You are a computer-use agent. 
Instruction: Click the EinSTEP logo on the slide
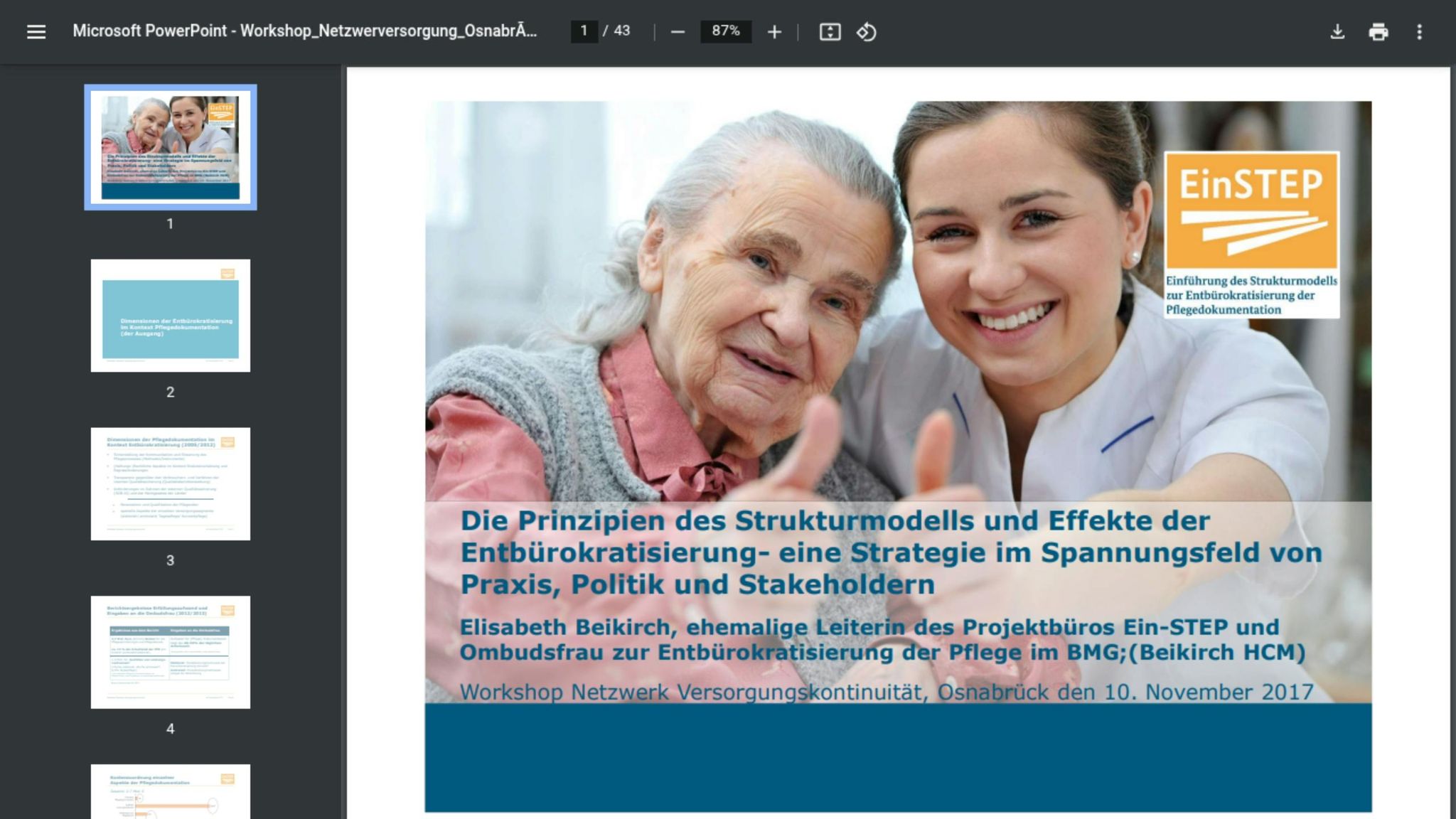coord(1251,234)
